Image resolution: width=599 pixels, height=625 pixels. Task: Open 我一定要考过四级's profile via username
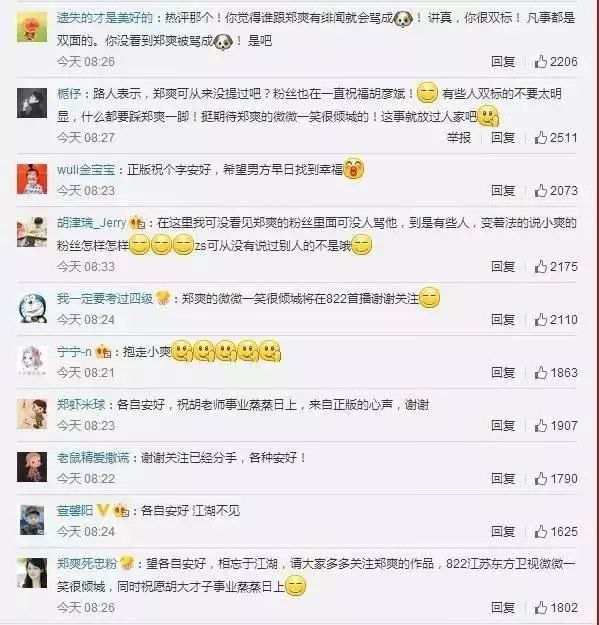tap(104, 298)
